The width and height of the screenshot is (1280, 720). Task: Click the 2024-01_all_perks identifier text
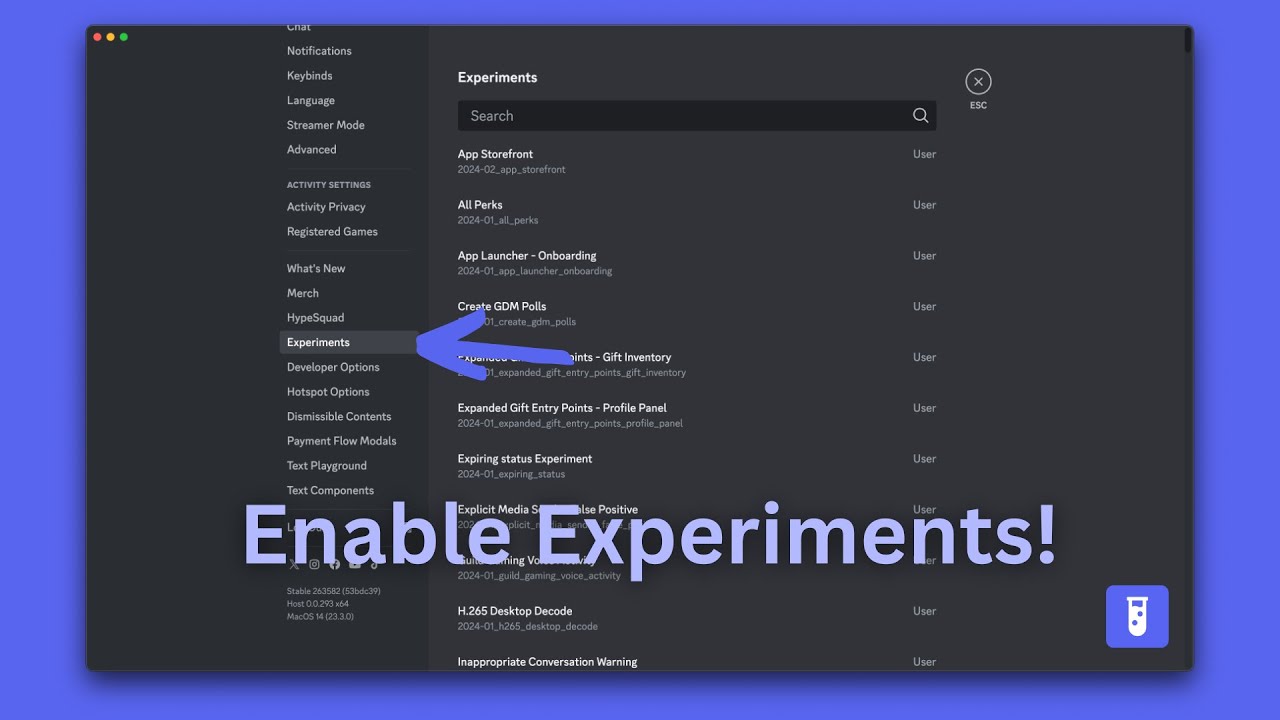click(x=498, y=221)
